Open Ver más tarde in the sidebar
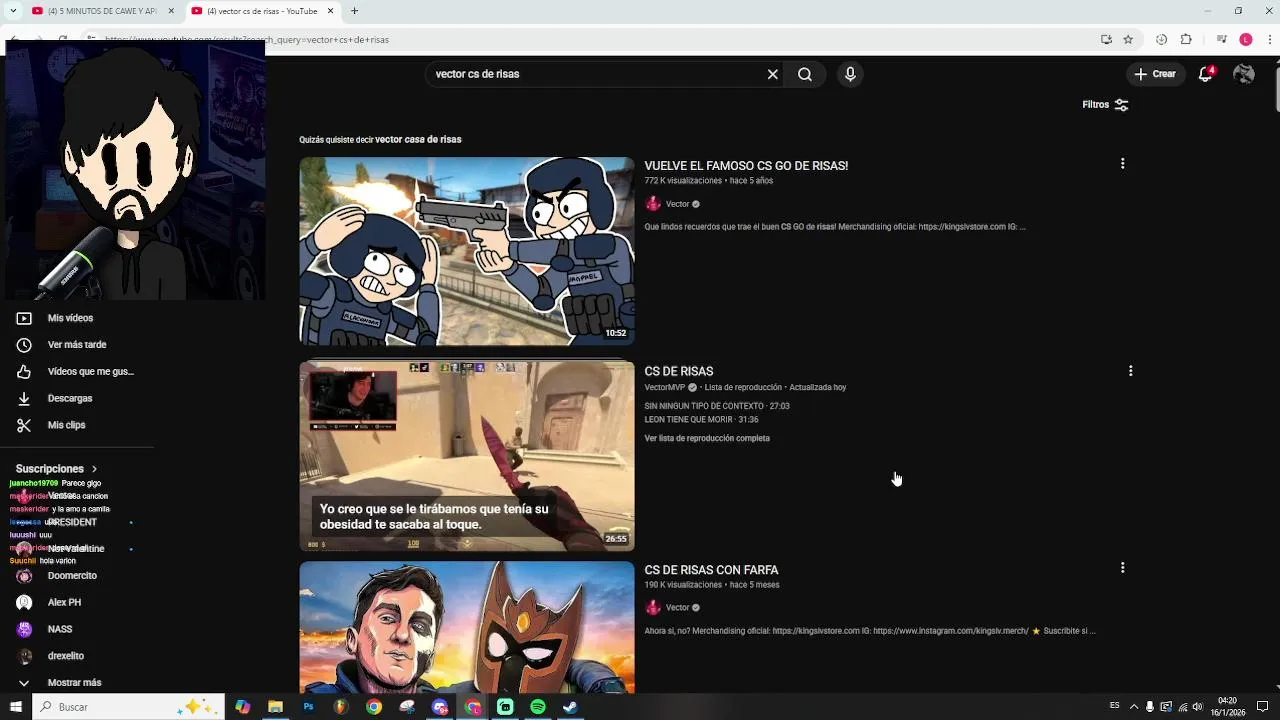This screenshot has width=1280, height=720. tap(77, 345)
